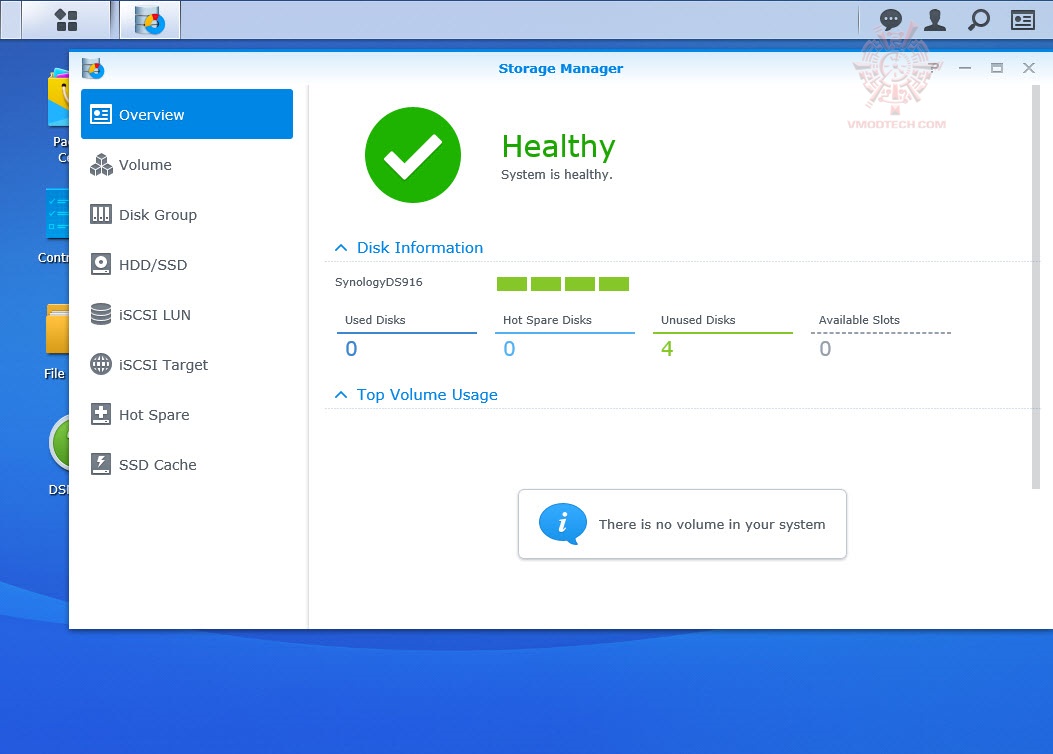Click the Storage Manager help question mark

pyautogui.click(x=933, y=68)
